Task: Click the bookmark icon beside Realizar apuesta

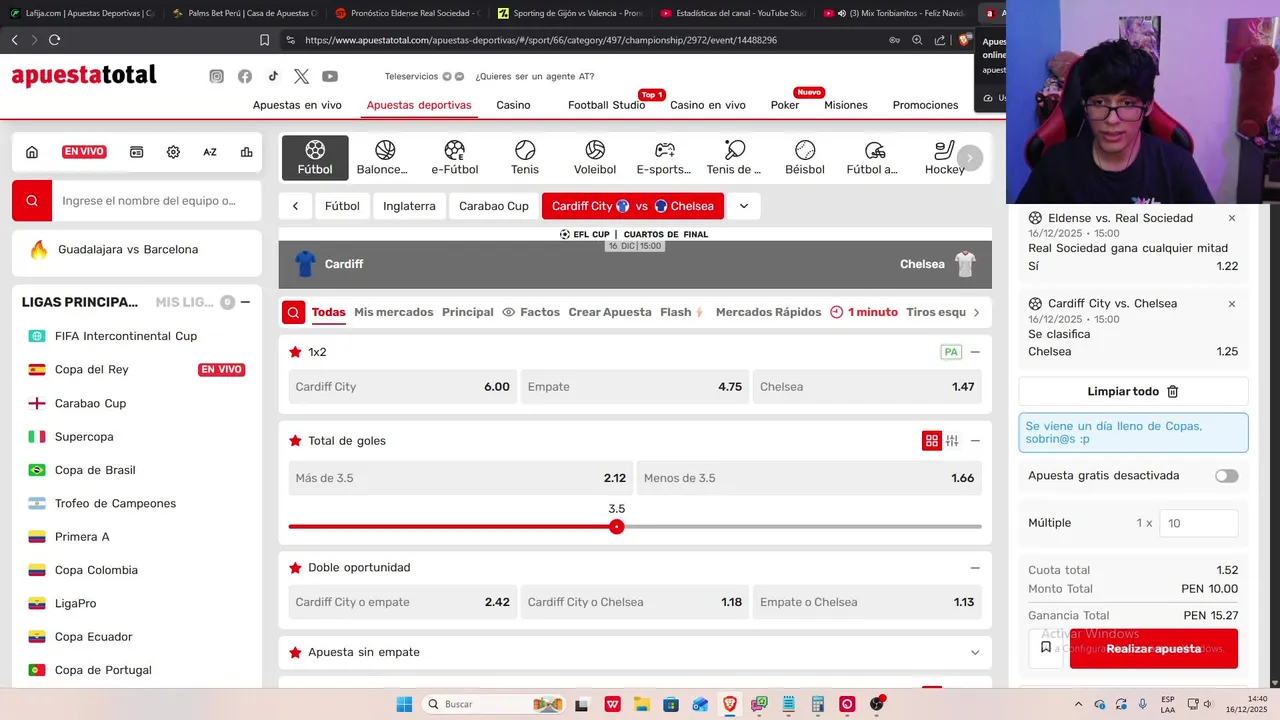Action: (x=1046, y=648)
